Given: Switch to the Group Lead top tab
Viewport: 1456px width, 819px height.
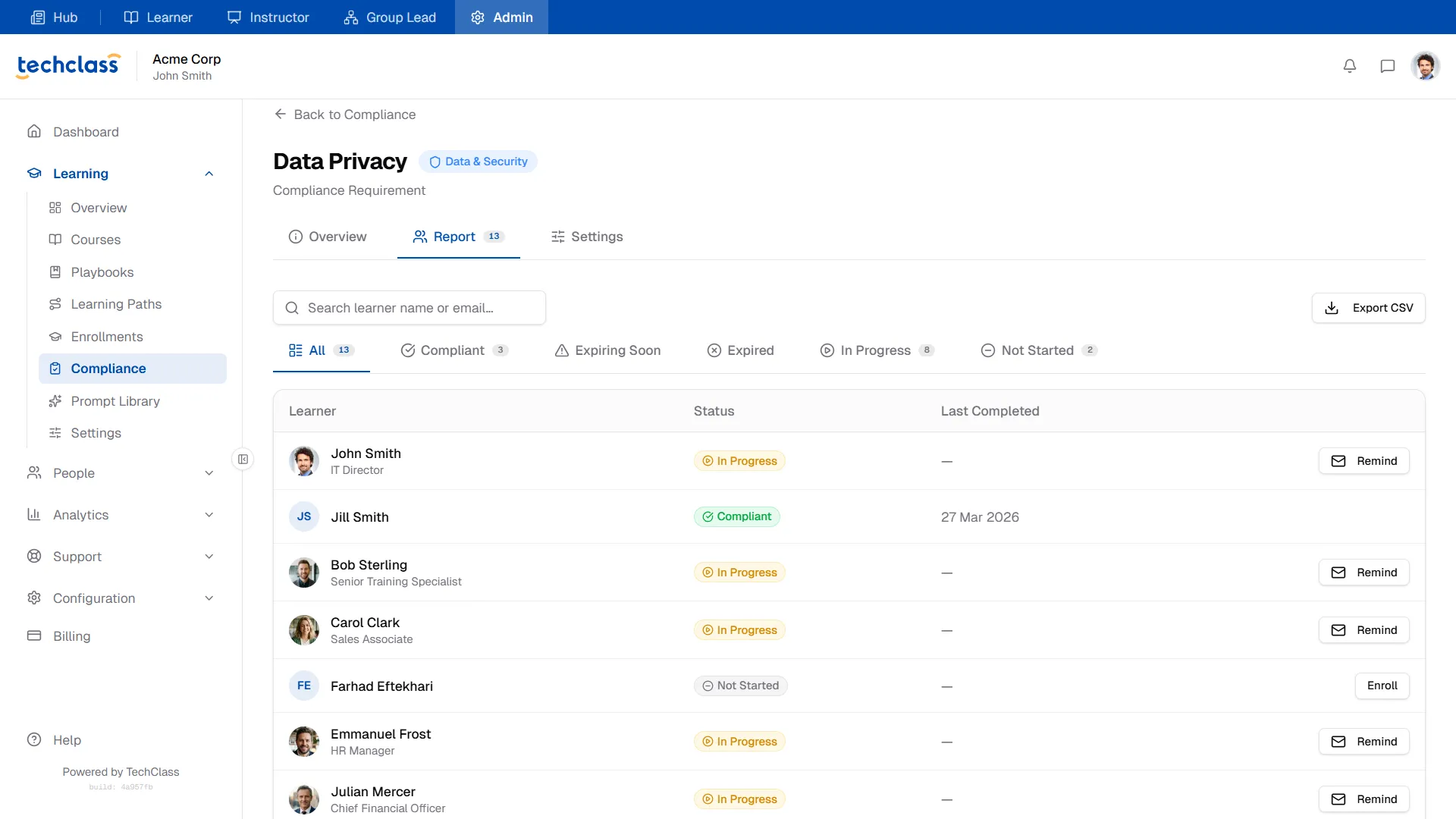Looking at the screenshot, I should [x=390, y=17].
